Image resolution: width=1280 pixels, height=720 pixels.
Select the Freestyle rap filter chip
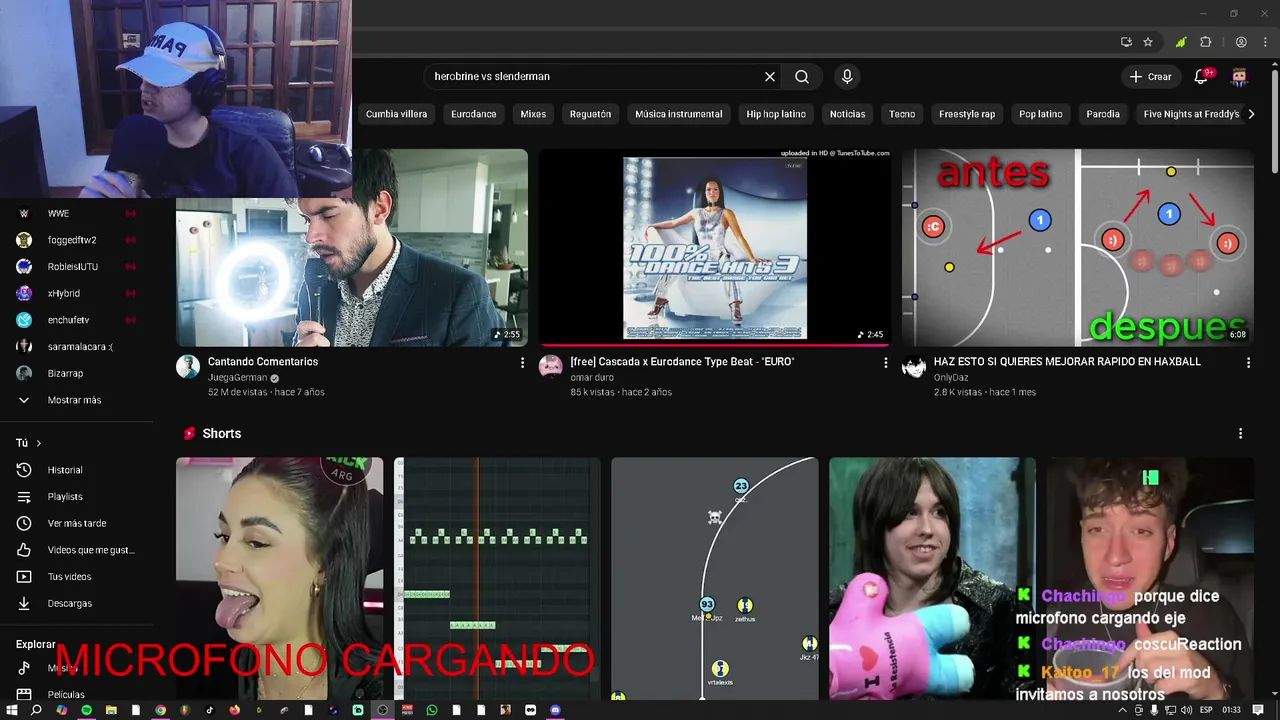pos(967,114)
